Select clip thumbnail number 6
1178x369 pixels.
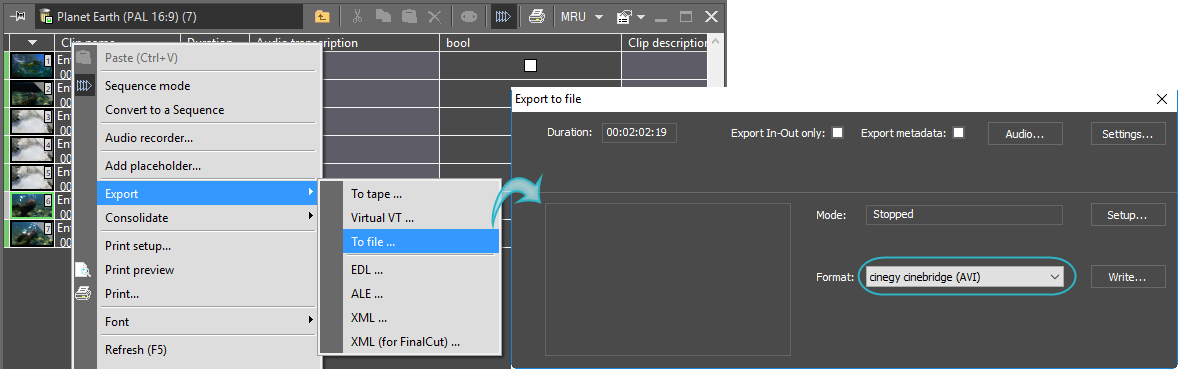[x=32, y=205]
